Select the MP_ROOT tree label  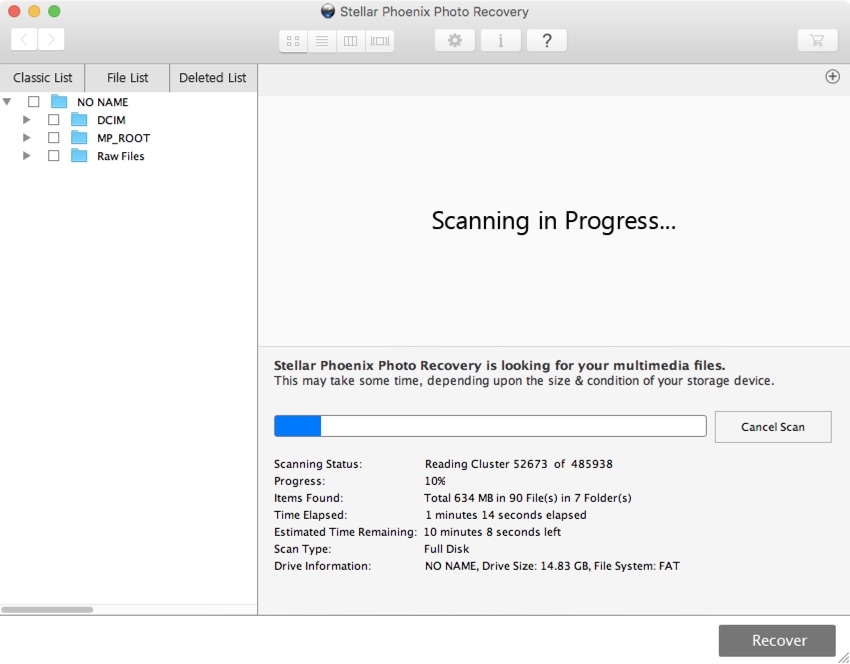click(124, 138)
